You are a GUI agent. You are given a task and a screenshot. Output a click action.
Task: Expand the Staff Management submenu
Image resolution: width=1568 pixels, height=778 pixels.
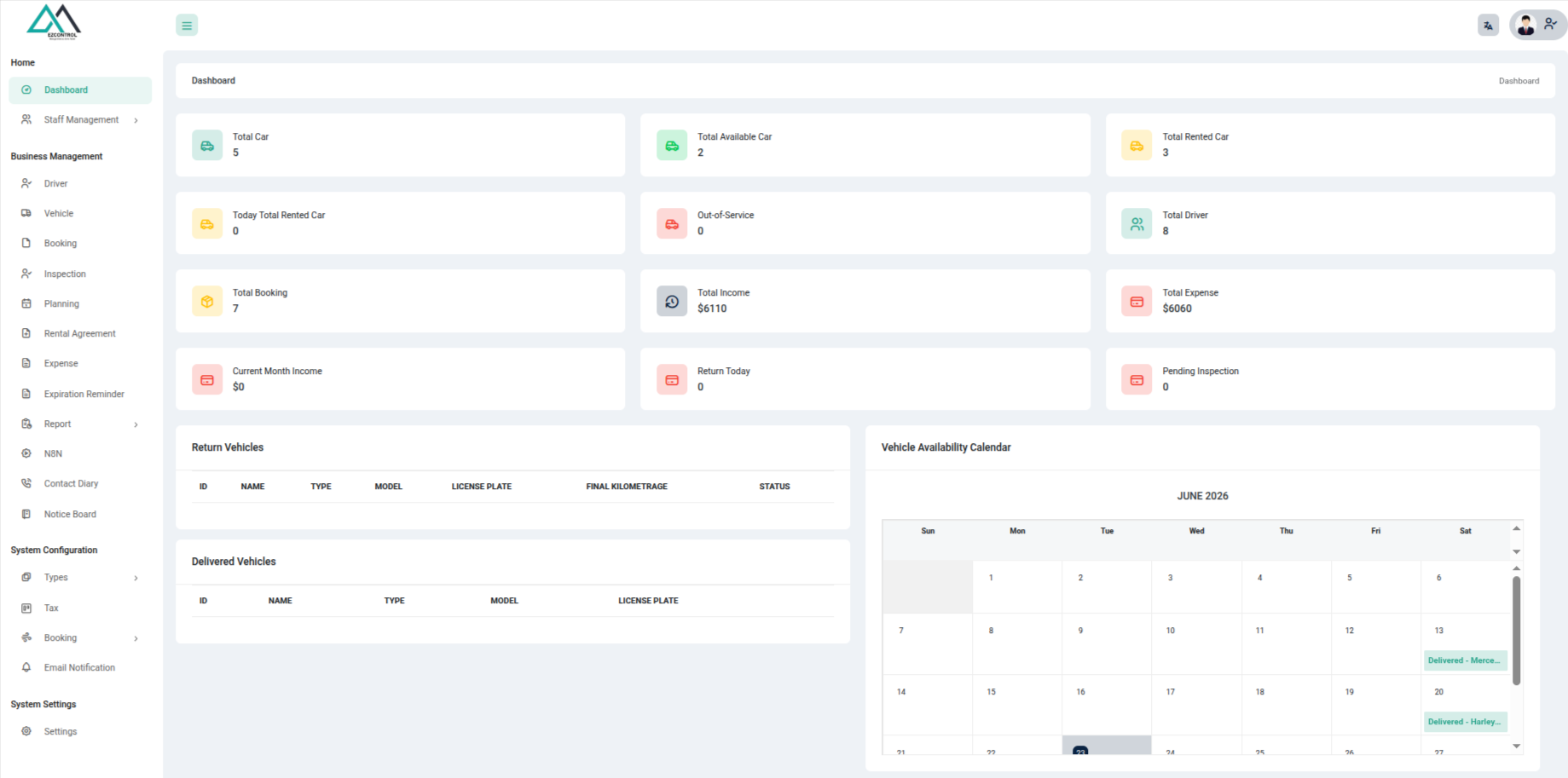80,120
